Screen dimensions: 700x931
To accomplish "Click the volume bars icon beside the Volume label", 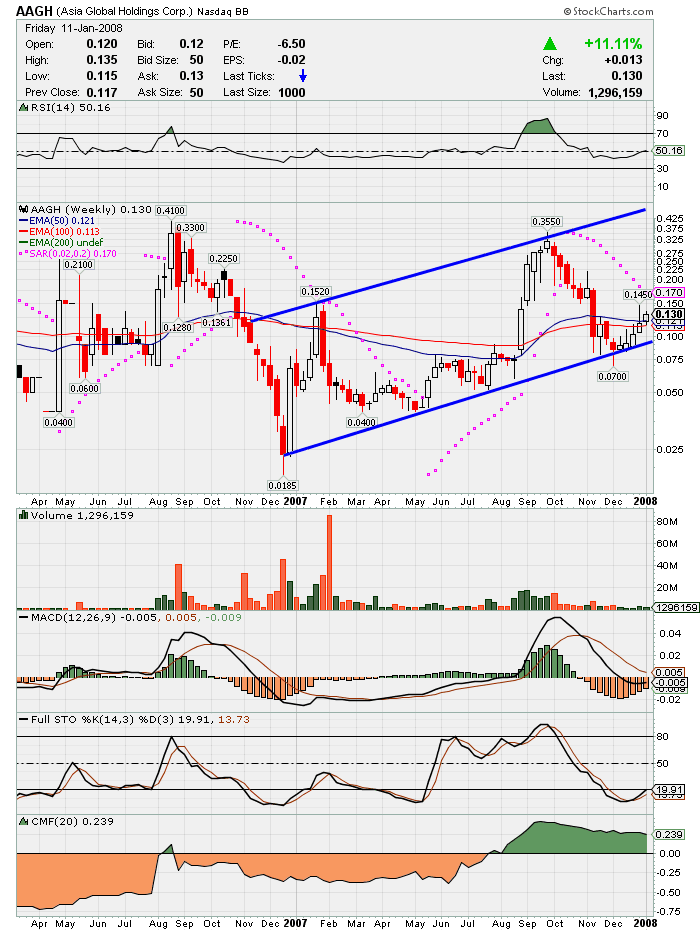I will pyautogui.click(x=23, y=515).
